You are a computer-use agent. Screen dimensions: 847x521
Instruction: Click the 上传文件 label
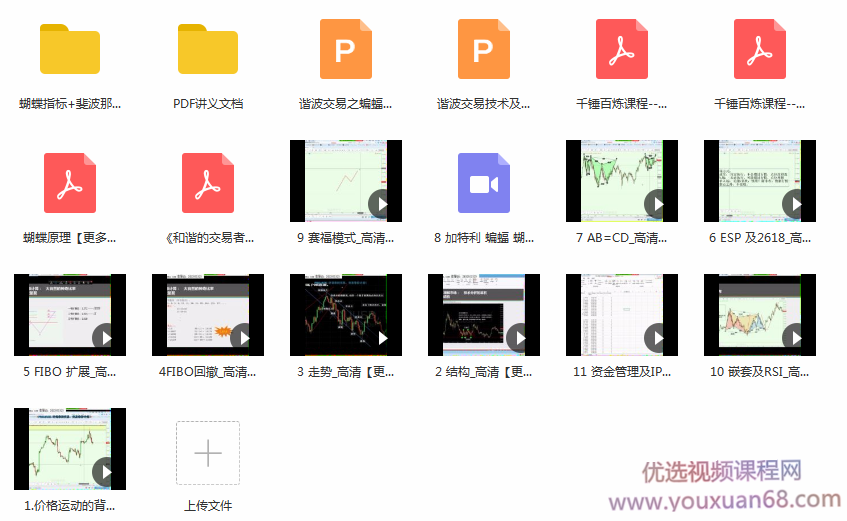point(208,506)
